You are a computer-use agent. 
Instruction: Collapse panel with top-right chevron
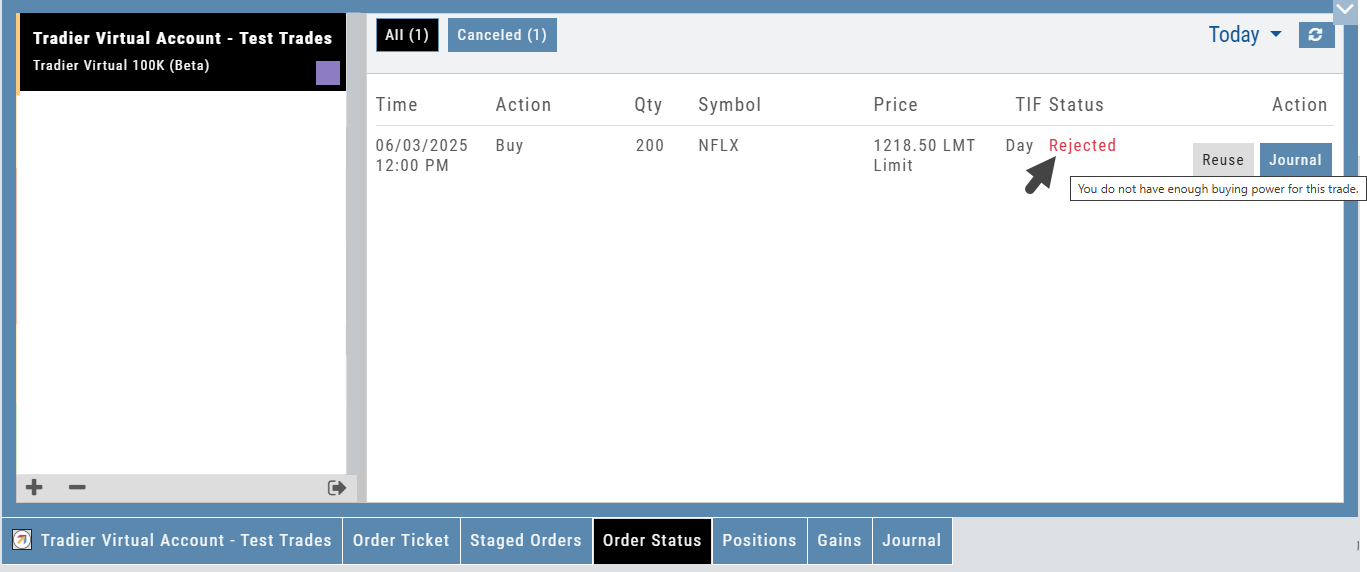1345,10
